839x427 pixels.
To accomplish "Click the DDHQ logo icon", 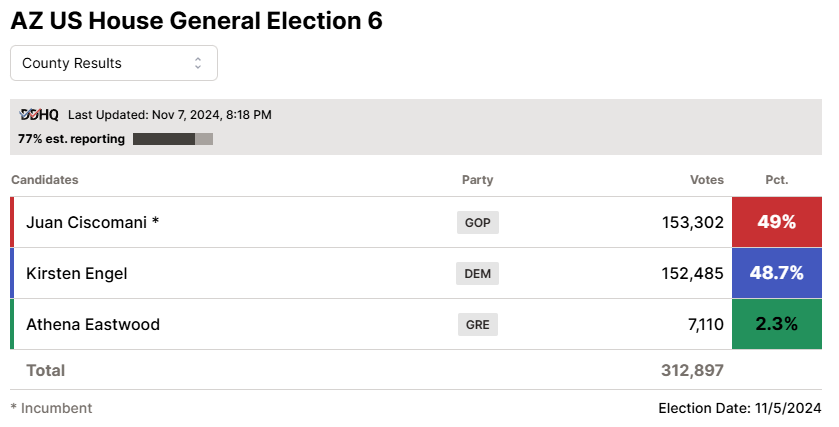I will (39, 115).
